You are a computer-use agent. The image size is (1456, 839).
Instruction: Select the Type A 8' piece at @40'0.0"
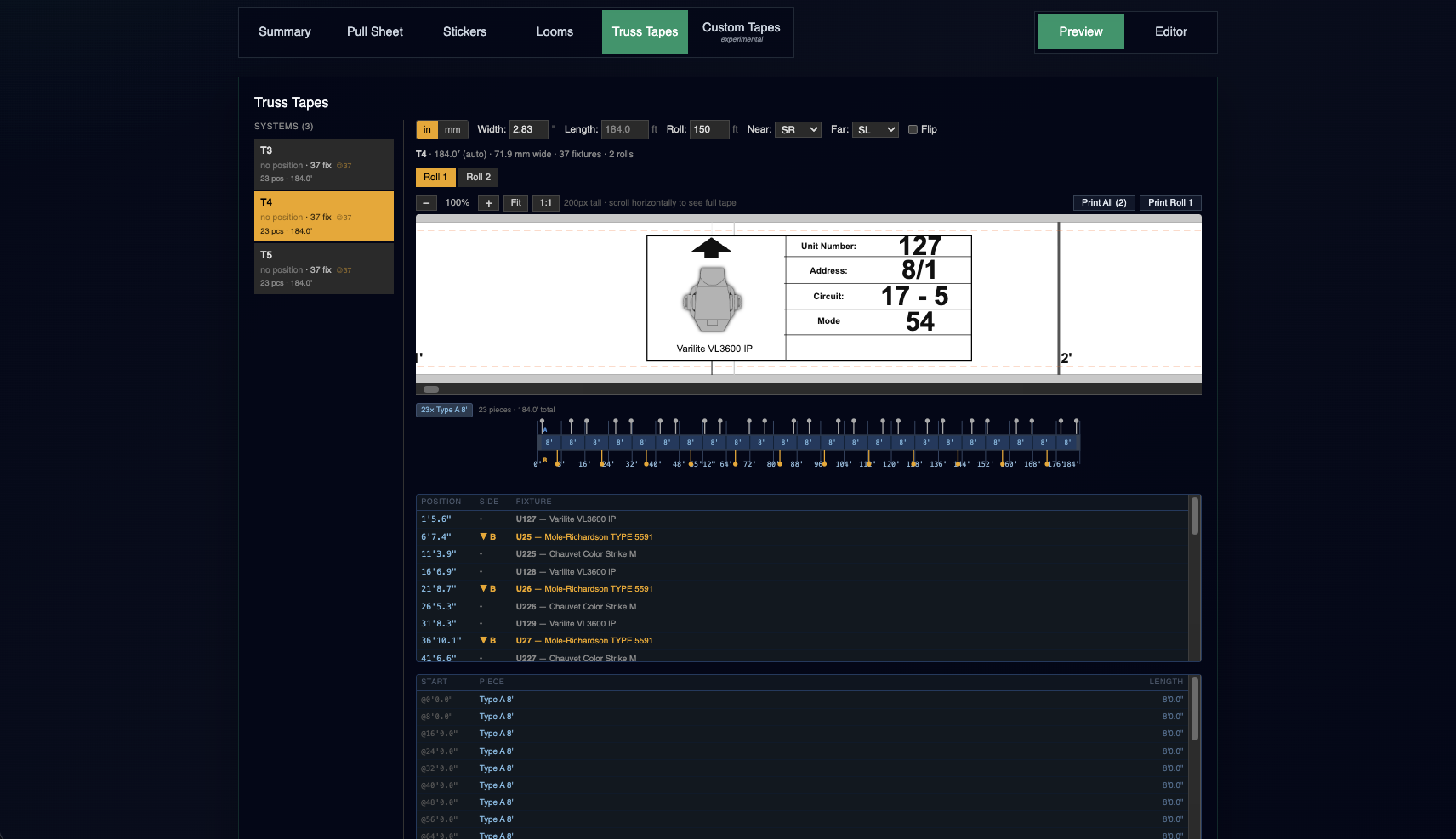point(802,785)
